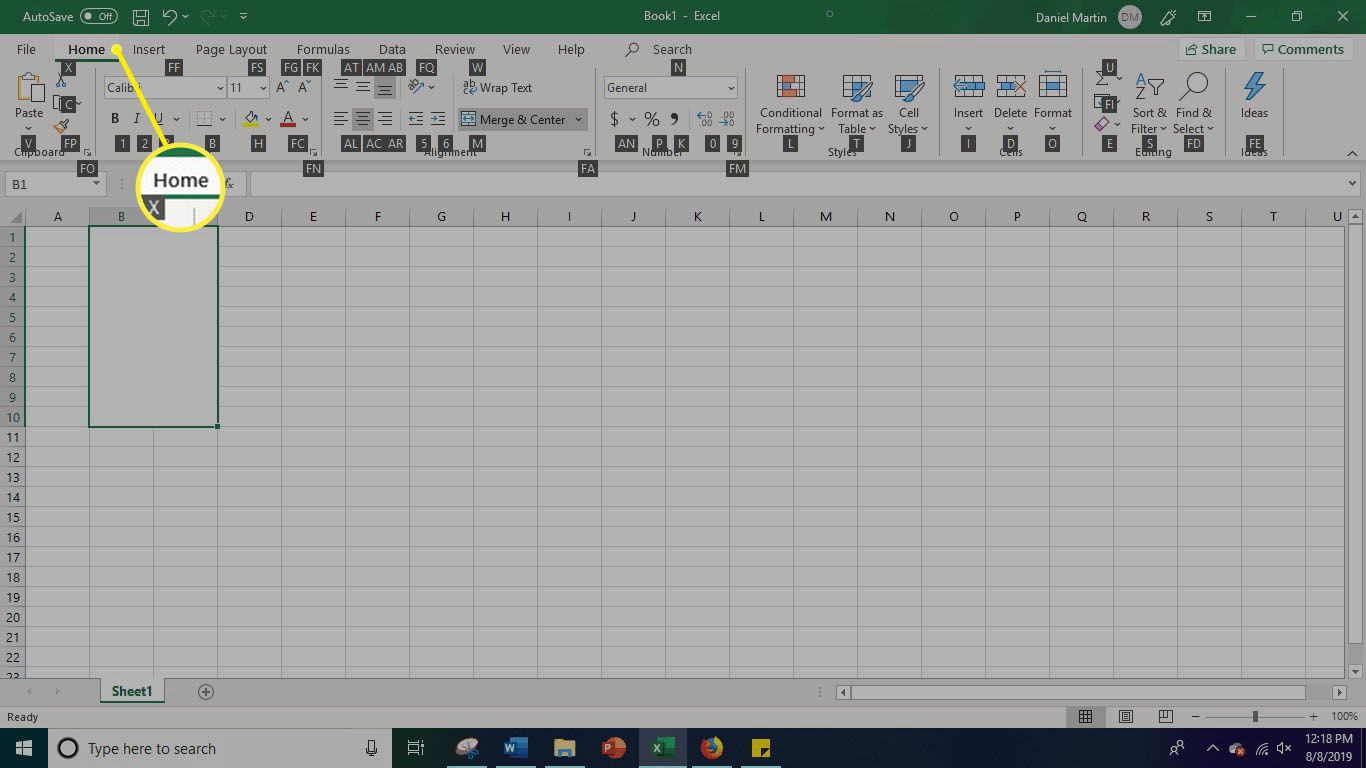
Task: Switch to the Review tab
Action: (455, 49)
